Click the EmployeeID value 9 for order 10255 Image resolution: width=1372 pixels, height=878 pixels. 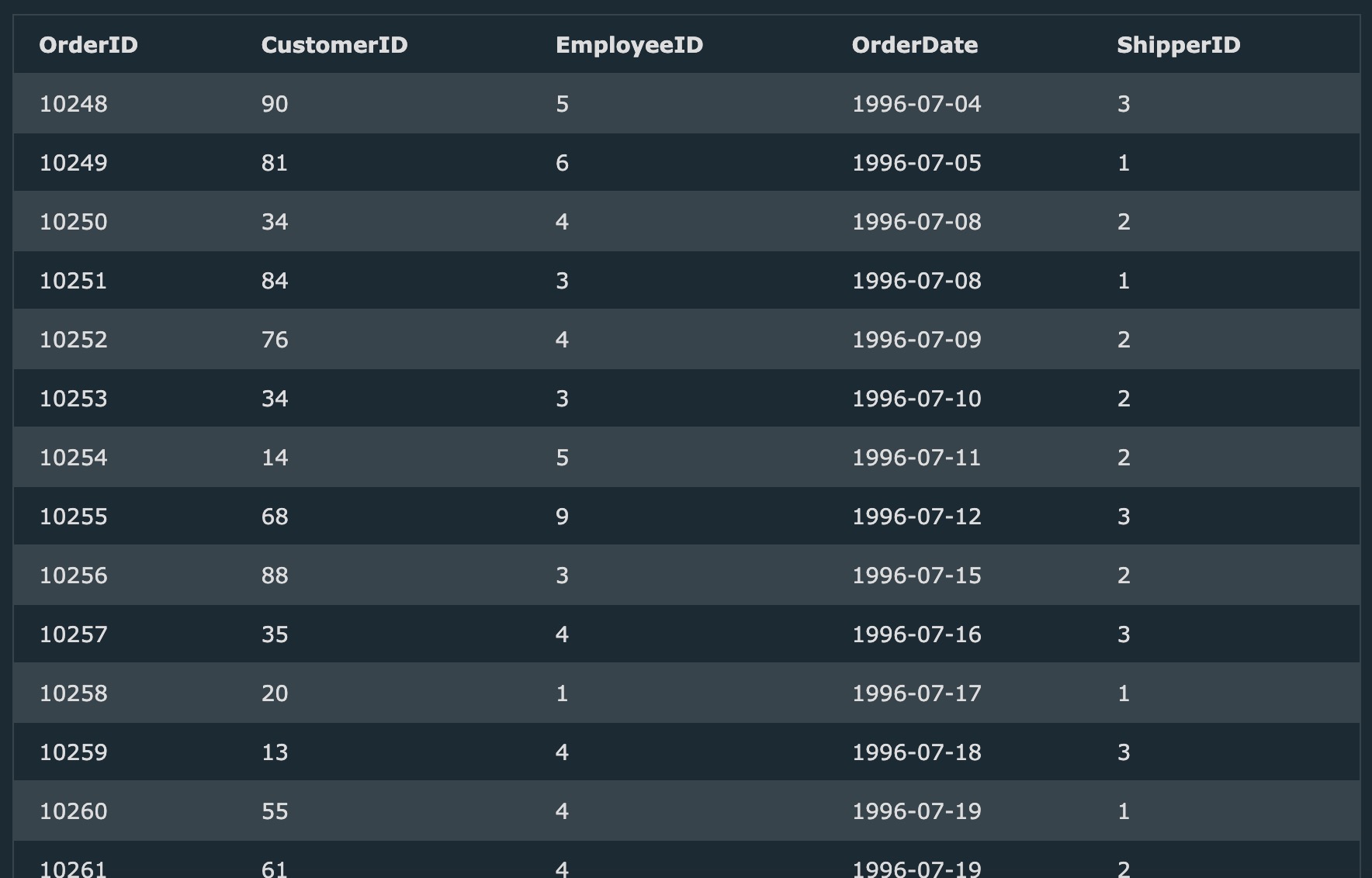pyautogui.click(x=561, y=516)
